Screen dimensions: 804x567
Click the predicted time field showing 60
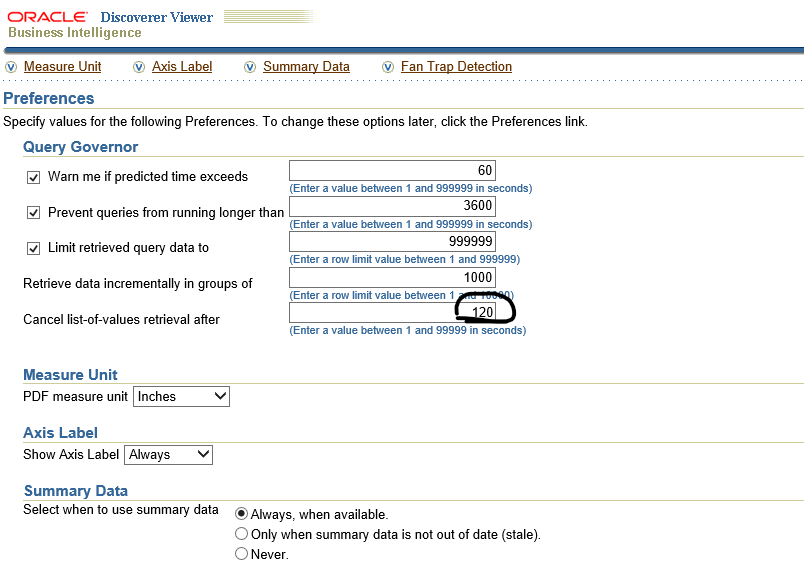point(392,171)
